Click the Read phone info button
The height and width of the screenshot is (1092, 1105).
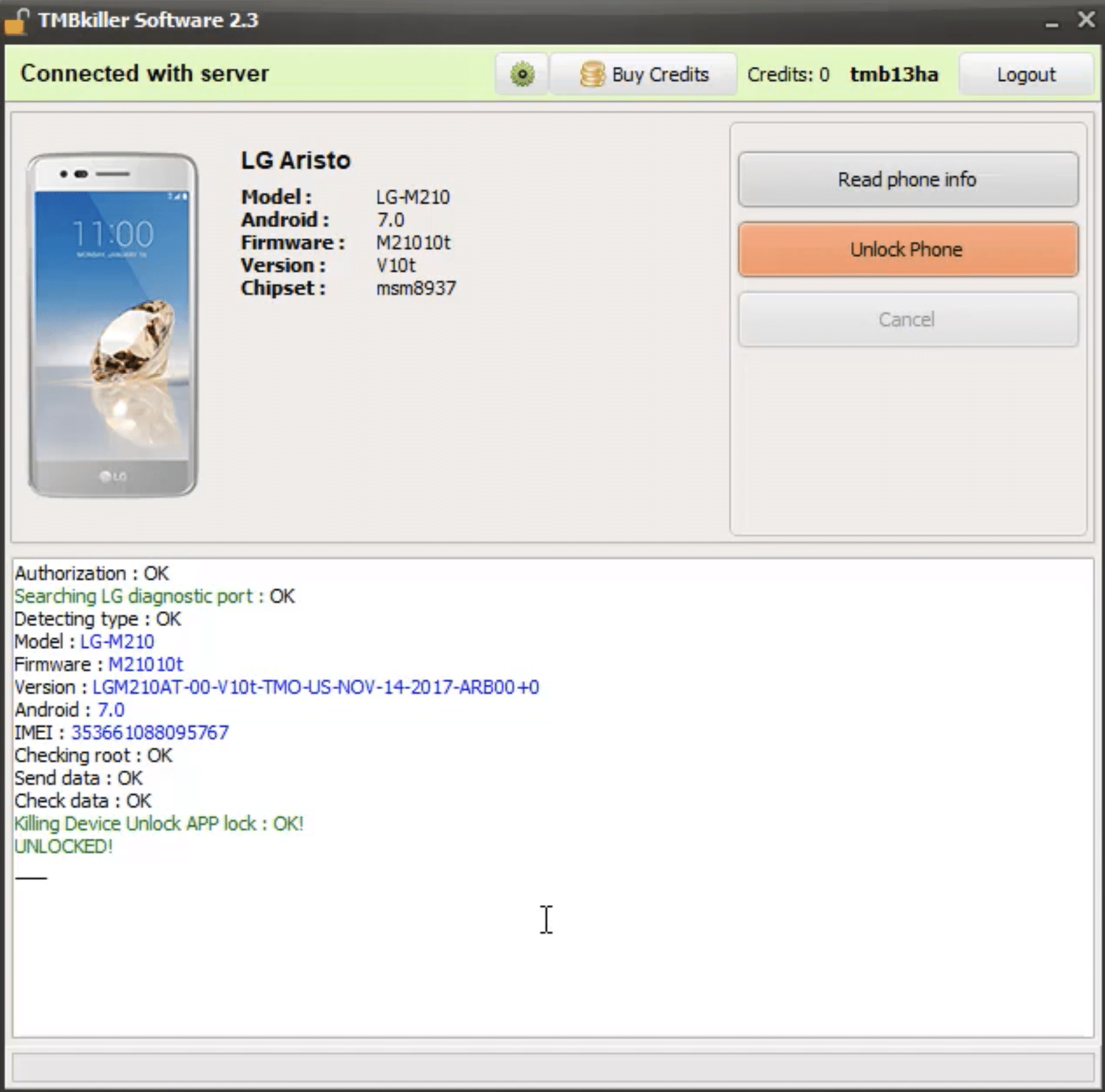[x=907, y=180]
